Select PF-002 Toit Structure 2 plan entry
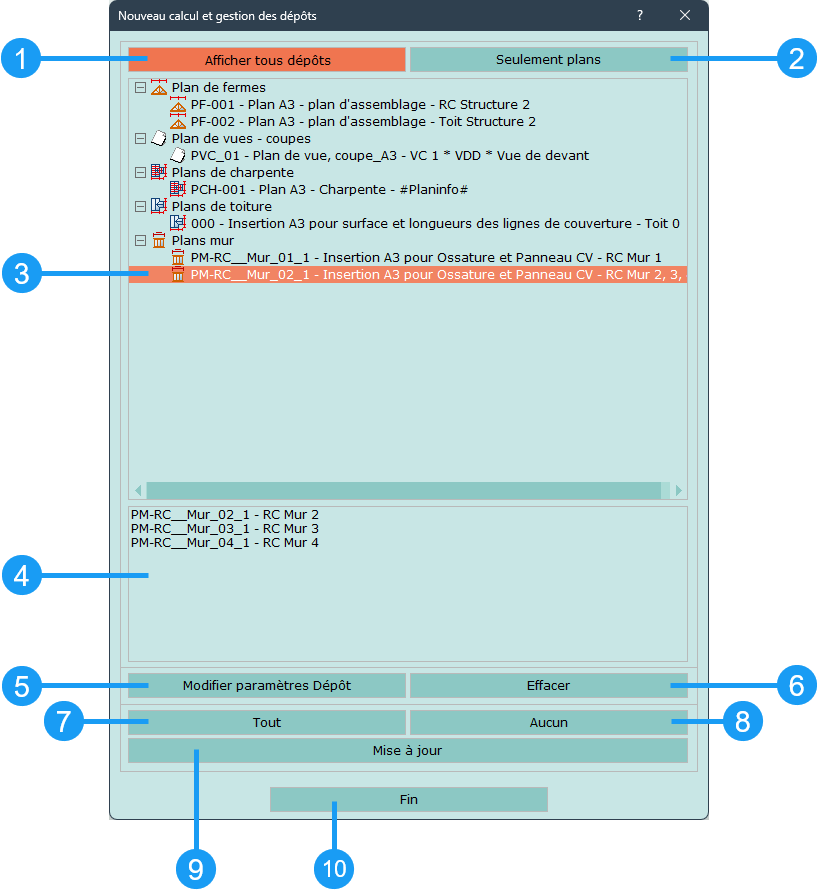Image resolution: width=817 pixels, height=896 pixels. 362,121
